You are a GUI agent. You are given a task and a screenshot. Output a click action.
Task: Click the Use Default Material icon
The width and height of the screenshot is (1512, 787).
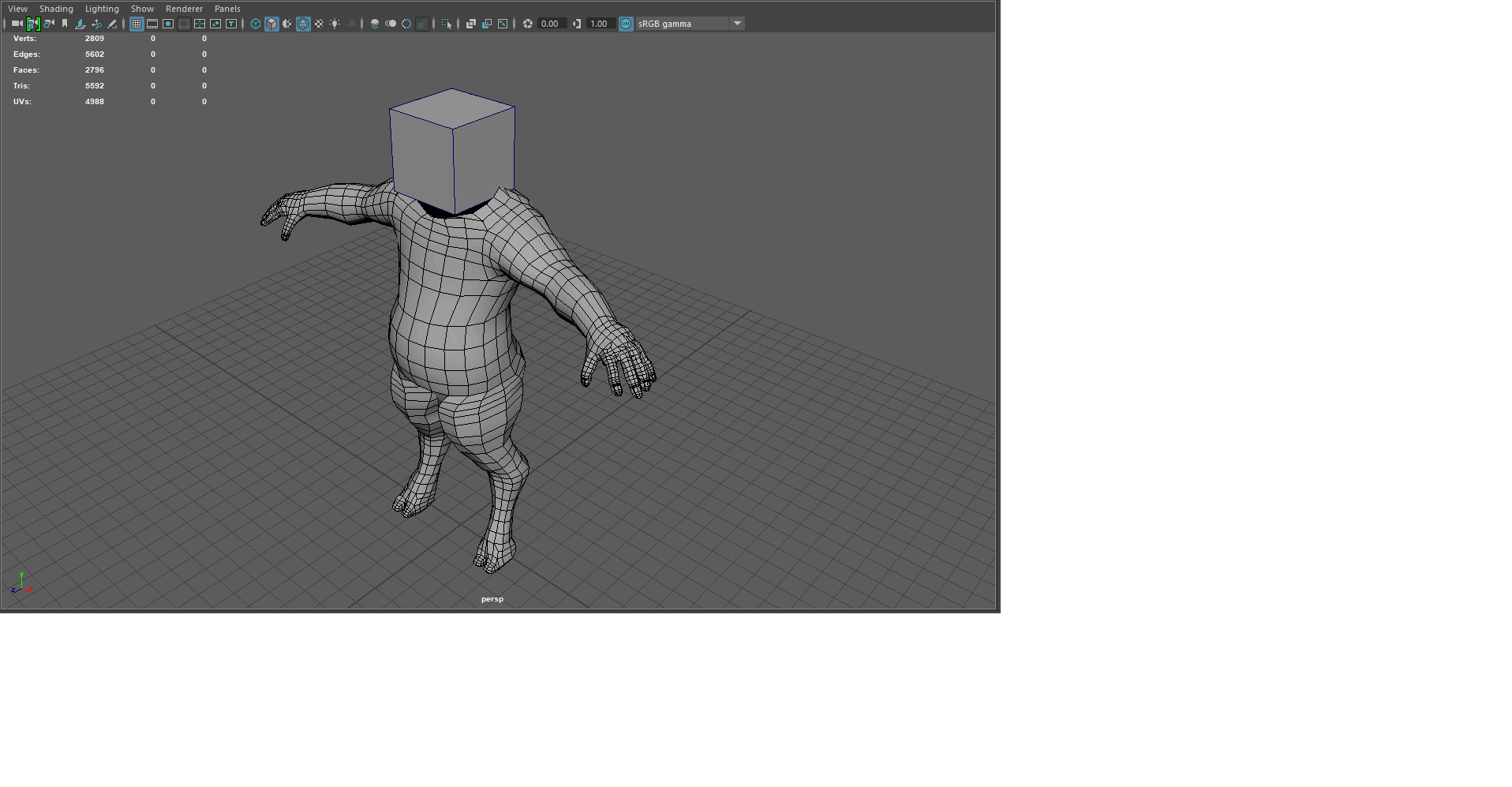(287, 24)
